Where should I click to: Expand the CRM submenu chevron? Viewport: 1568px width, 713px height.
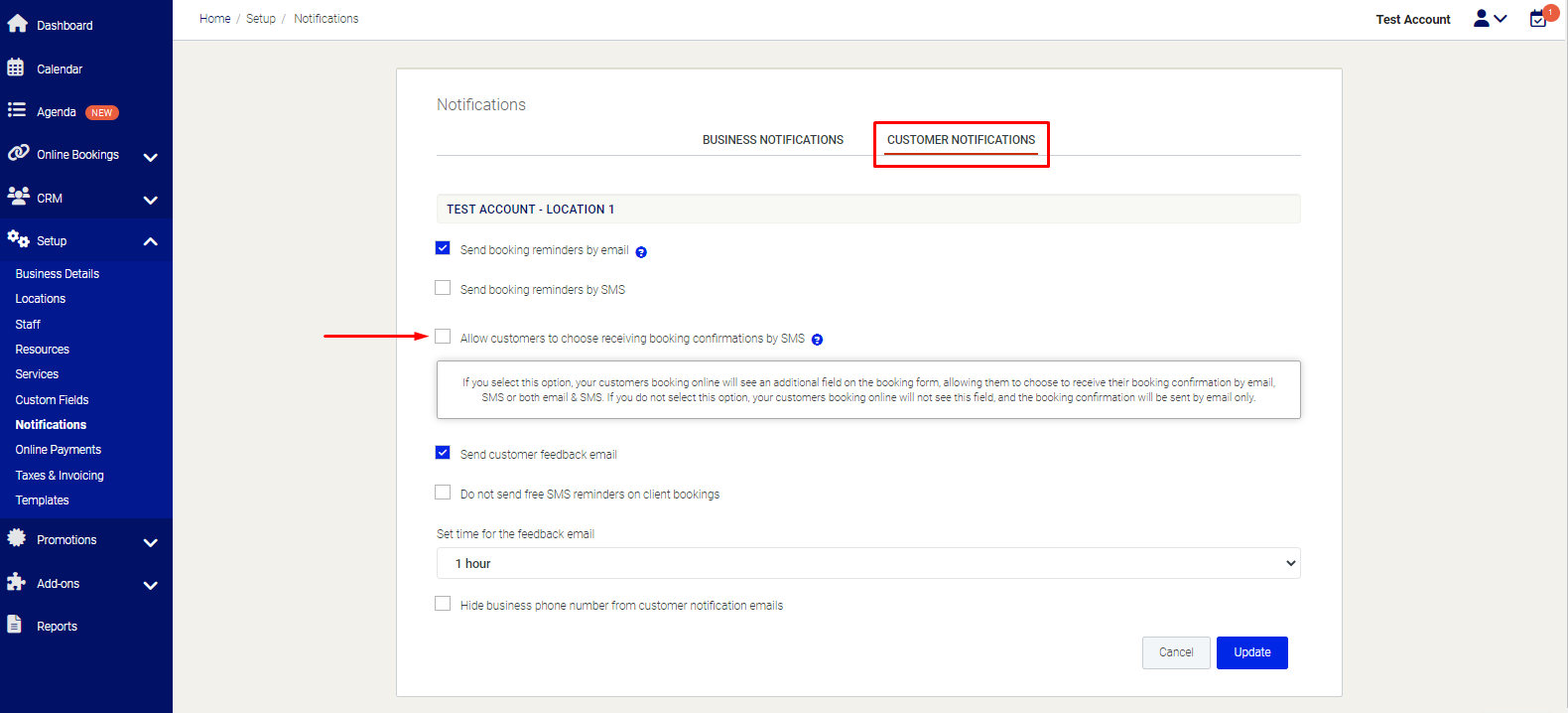coord(151,200)
